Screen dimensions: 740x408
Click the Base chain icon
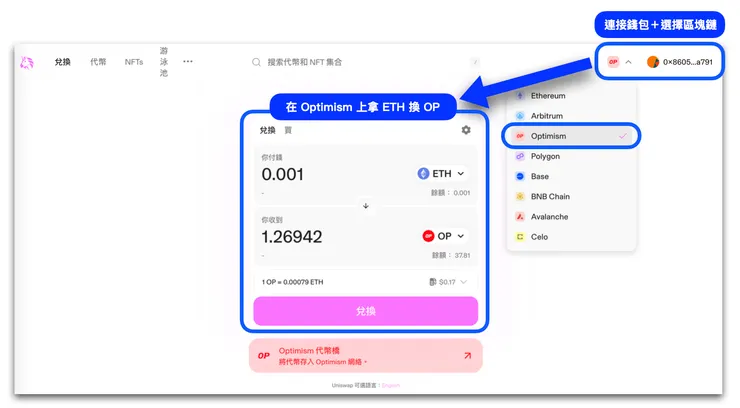[520, 176]
